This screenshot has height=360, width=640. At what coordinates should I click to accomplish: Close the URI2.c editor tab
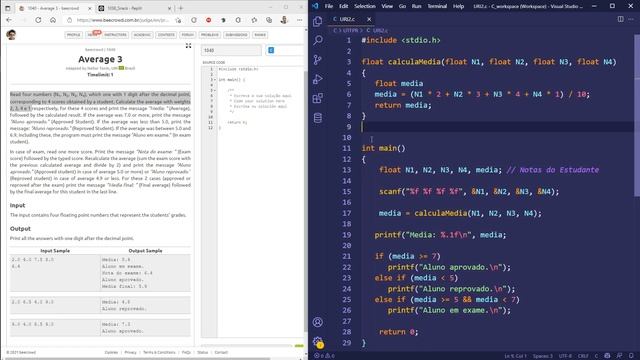[369, 19]
